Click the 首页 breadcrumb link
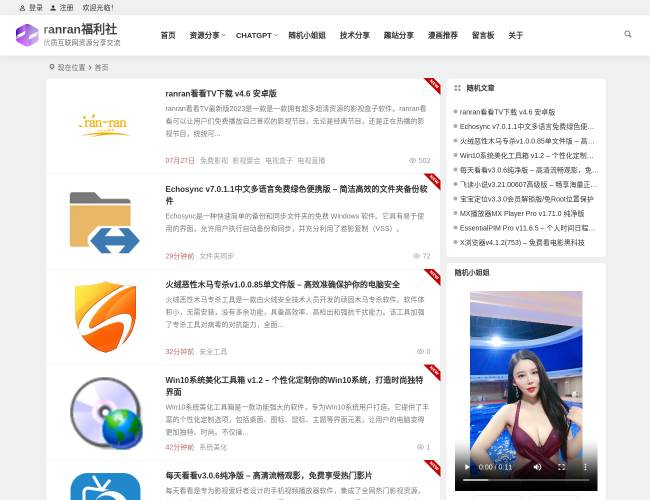Screen dimensions: 650x500 (102, 67)
